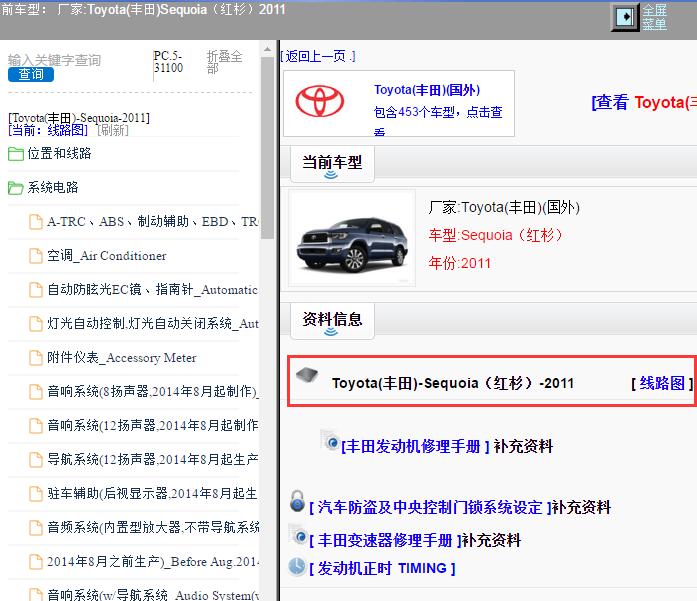697x601 pixels.
Task: Open 音响系统(8扬声器 document
Action: click(x=153, y=391)
